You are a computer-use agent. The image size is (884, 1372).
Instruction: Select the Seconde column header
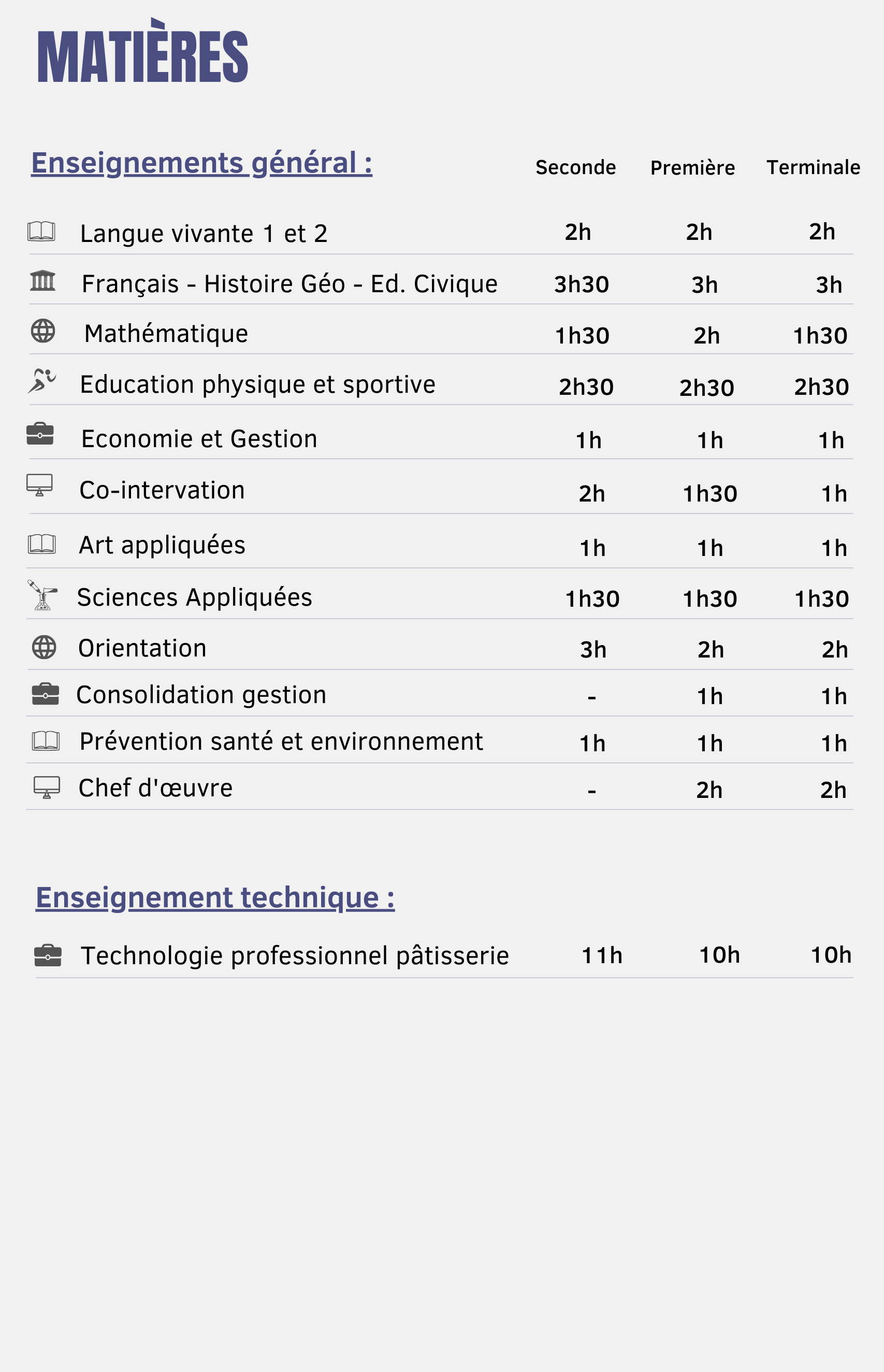[x=575, y=168]
